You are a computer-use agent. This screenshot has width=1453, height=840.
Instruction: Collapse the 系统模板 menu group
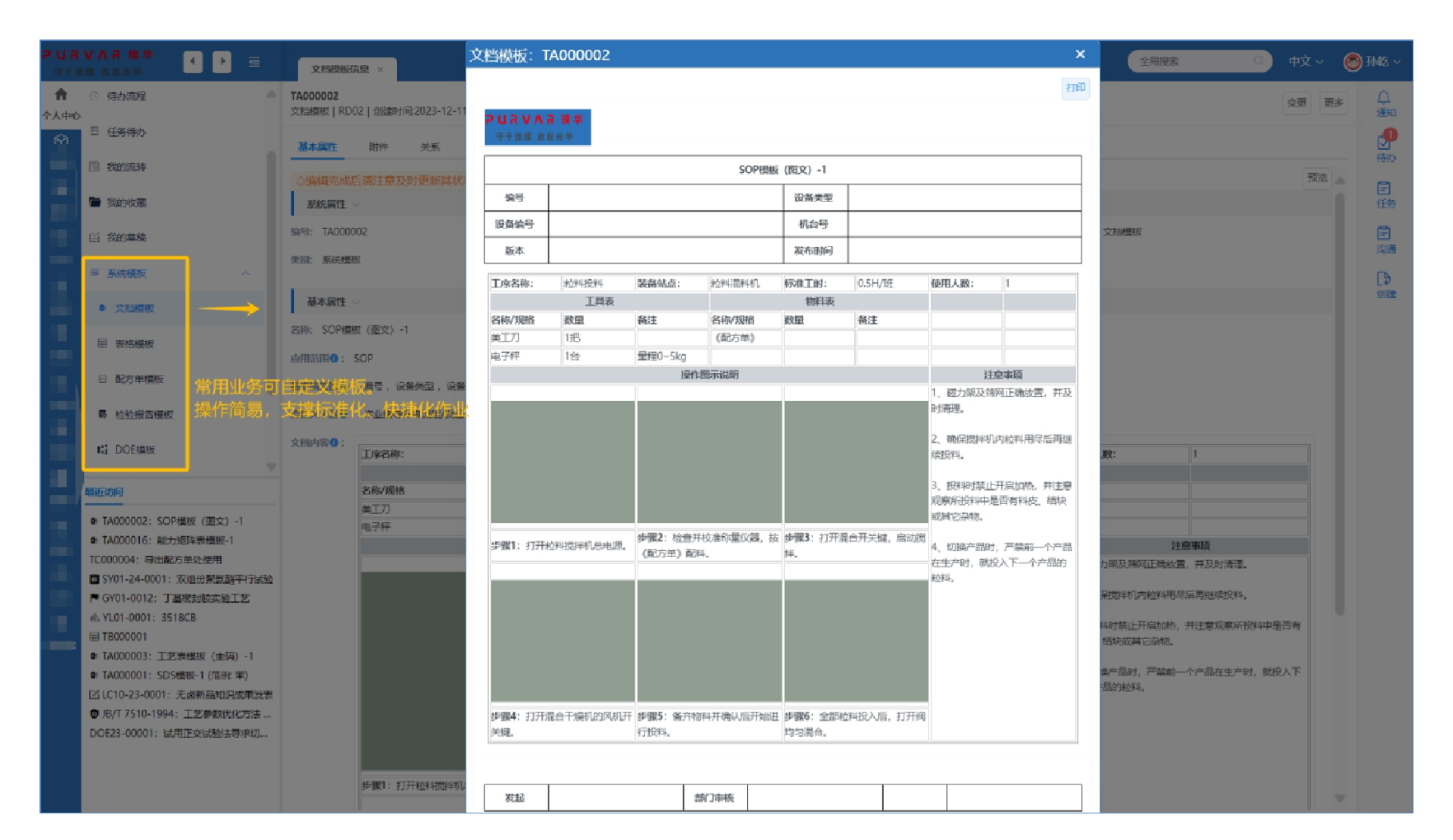pos(245,273)
